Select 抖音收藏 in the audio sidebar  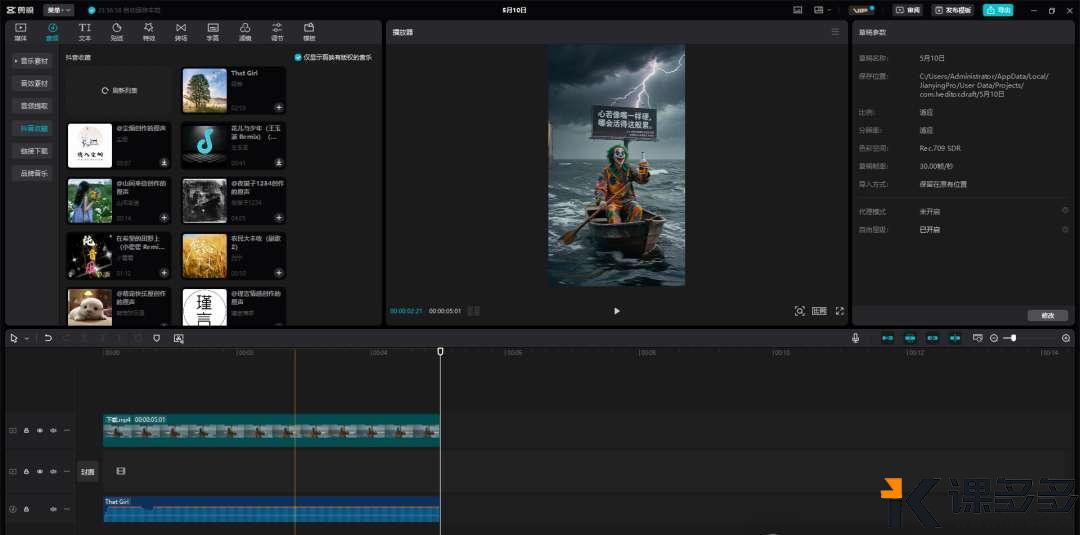pyautogui.click(x=32, y=128)
